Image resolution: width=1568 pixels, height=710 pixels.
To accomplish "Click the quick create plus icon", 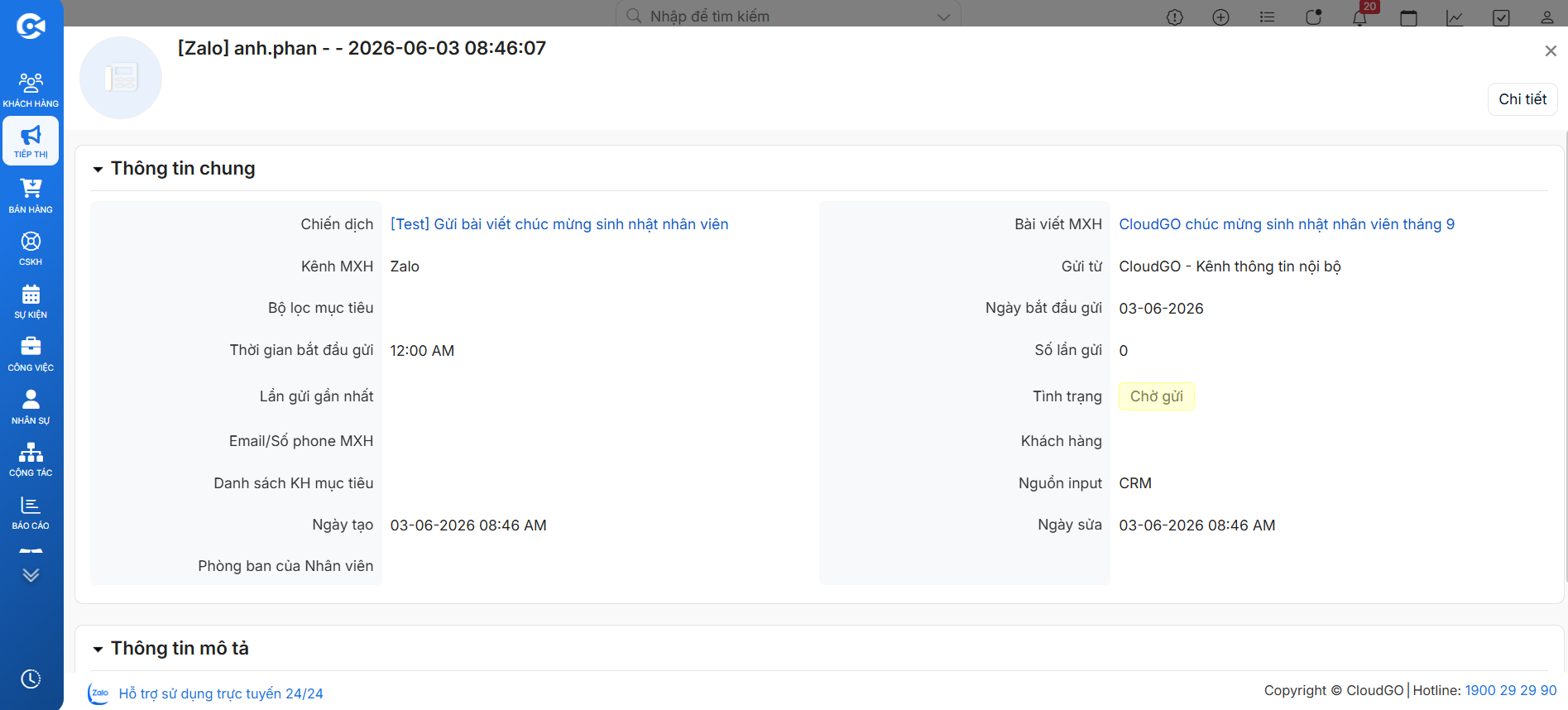I will pyautogui.click(x=1220, y=17).
